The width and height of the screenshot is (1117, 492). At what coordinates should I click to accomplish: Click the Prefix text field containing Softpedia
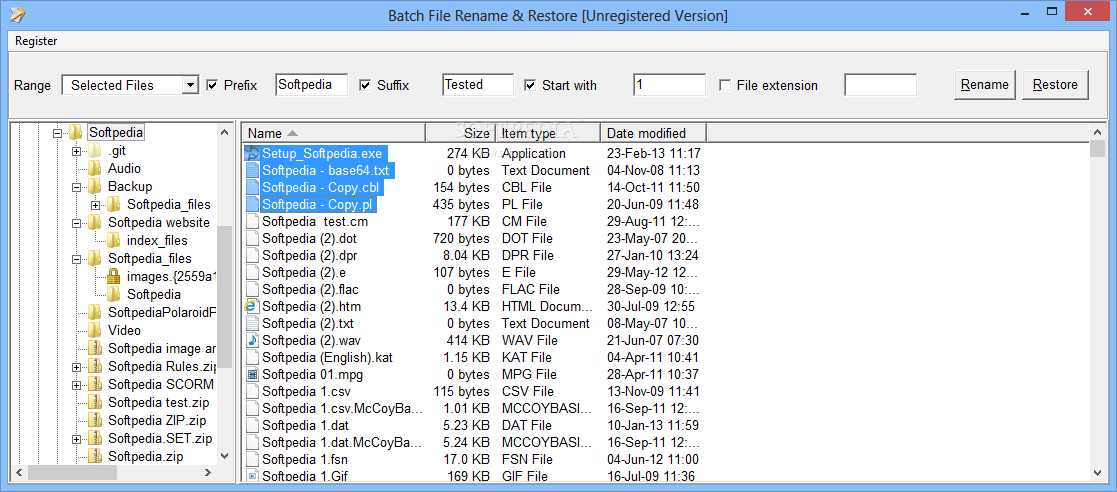click(311, 85)
